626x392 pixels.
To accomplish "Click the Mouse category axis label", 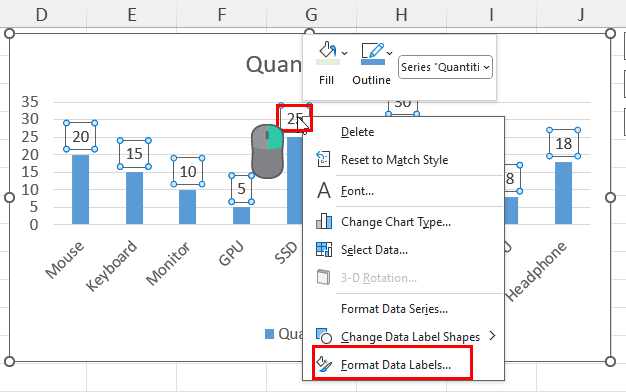I will pos(65,259).
